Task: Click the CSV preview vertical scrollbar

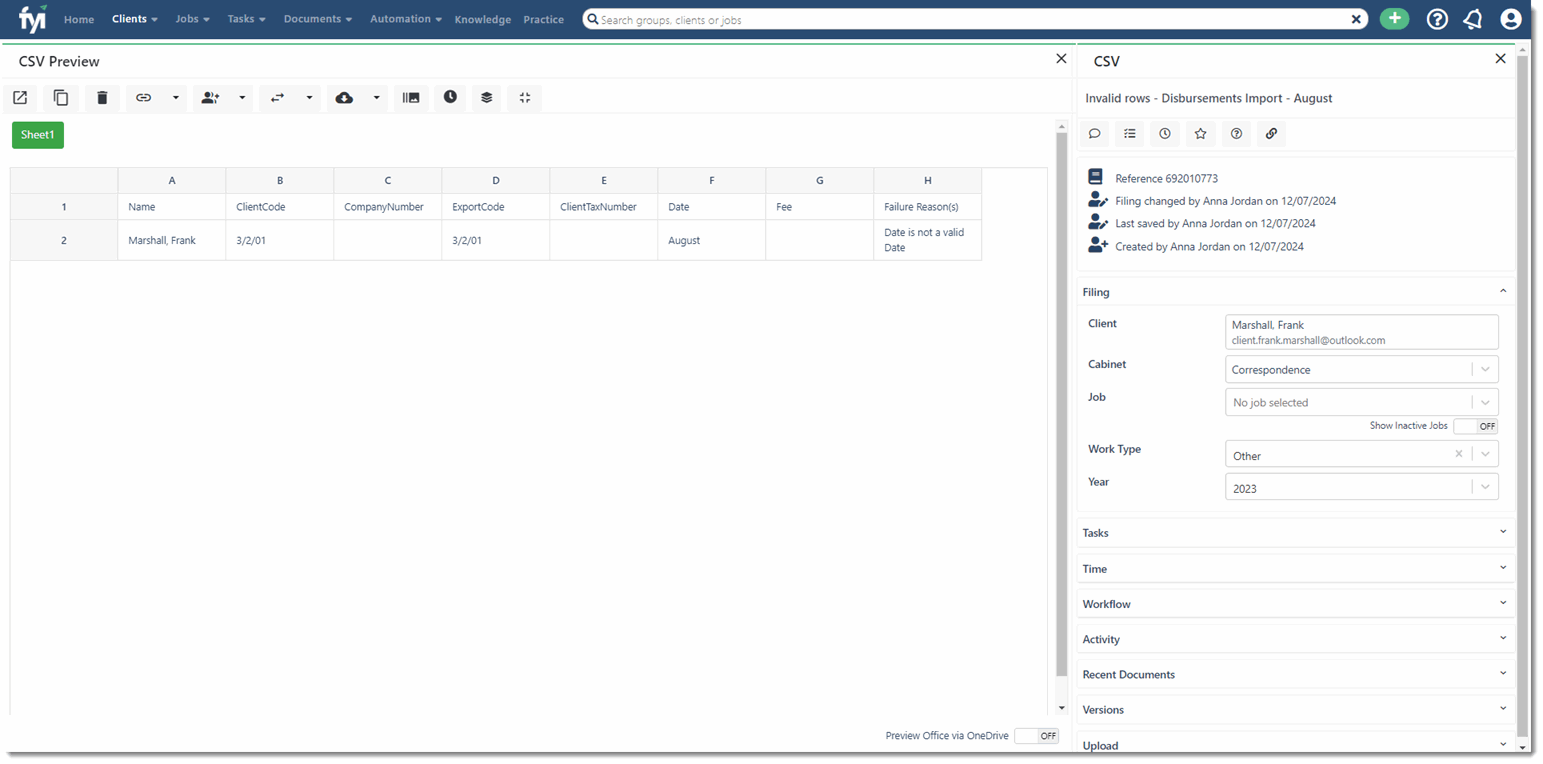Action: pos(1061,404)
